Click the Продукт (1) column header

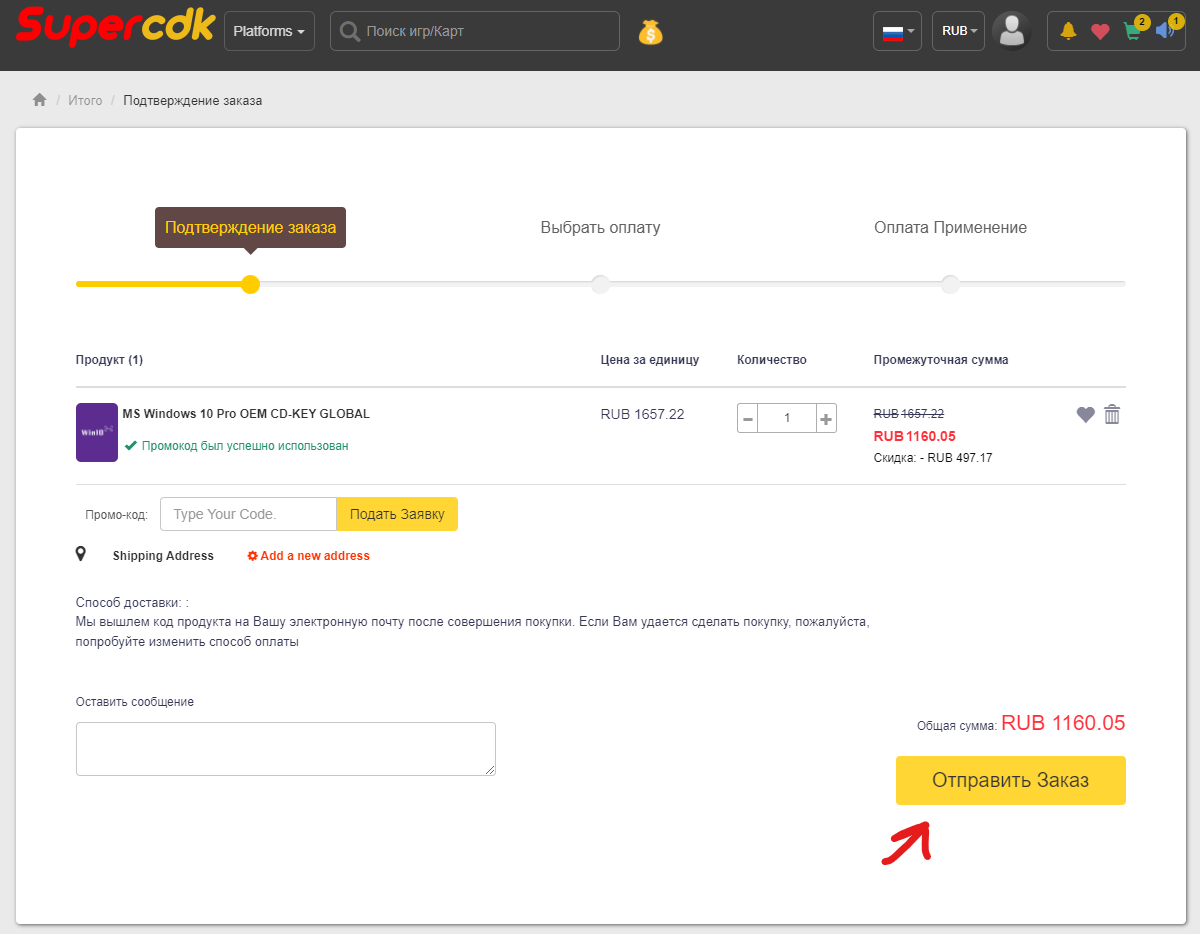tap(109, 360)
